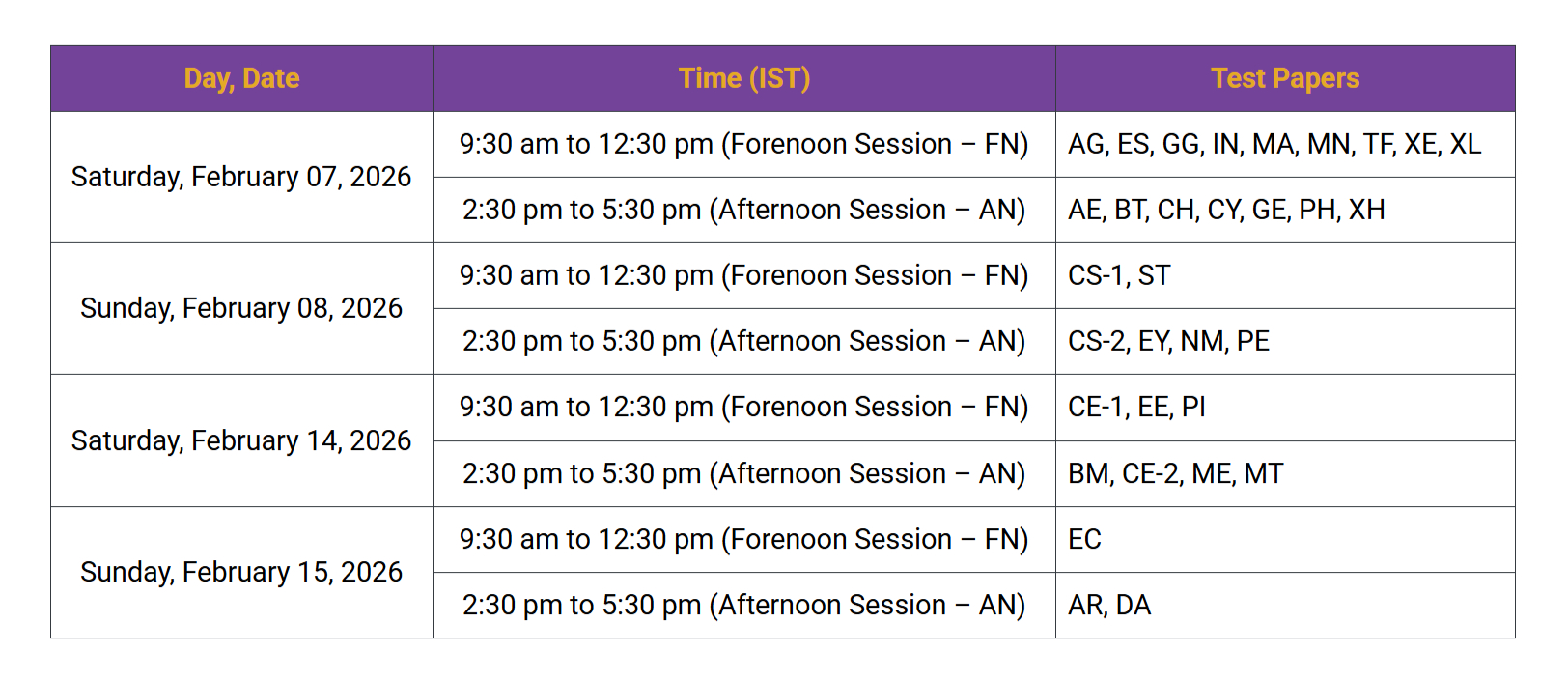Click the February 07 Forenoon Session time cell
1568x681 pixels.
click(x=743, y=144)
